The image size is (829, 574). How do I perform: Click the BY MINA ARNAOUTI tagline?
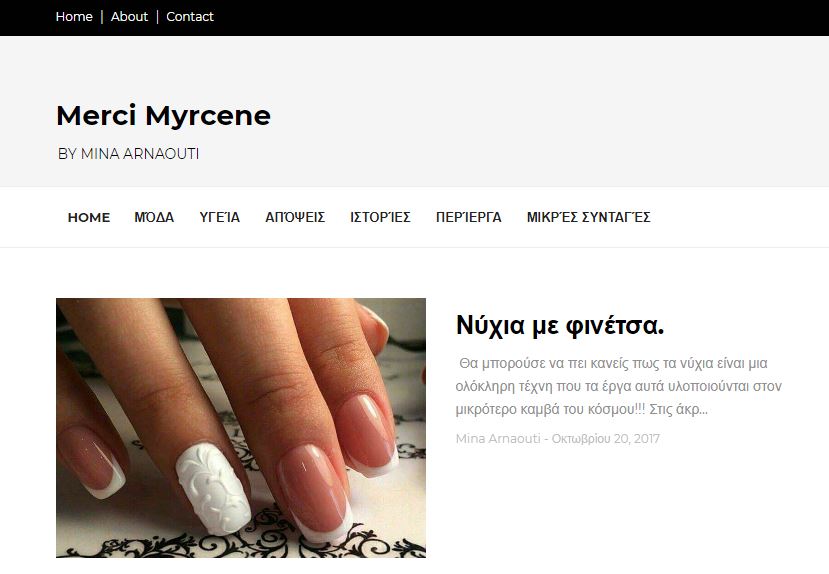(x=128, y=154)
